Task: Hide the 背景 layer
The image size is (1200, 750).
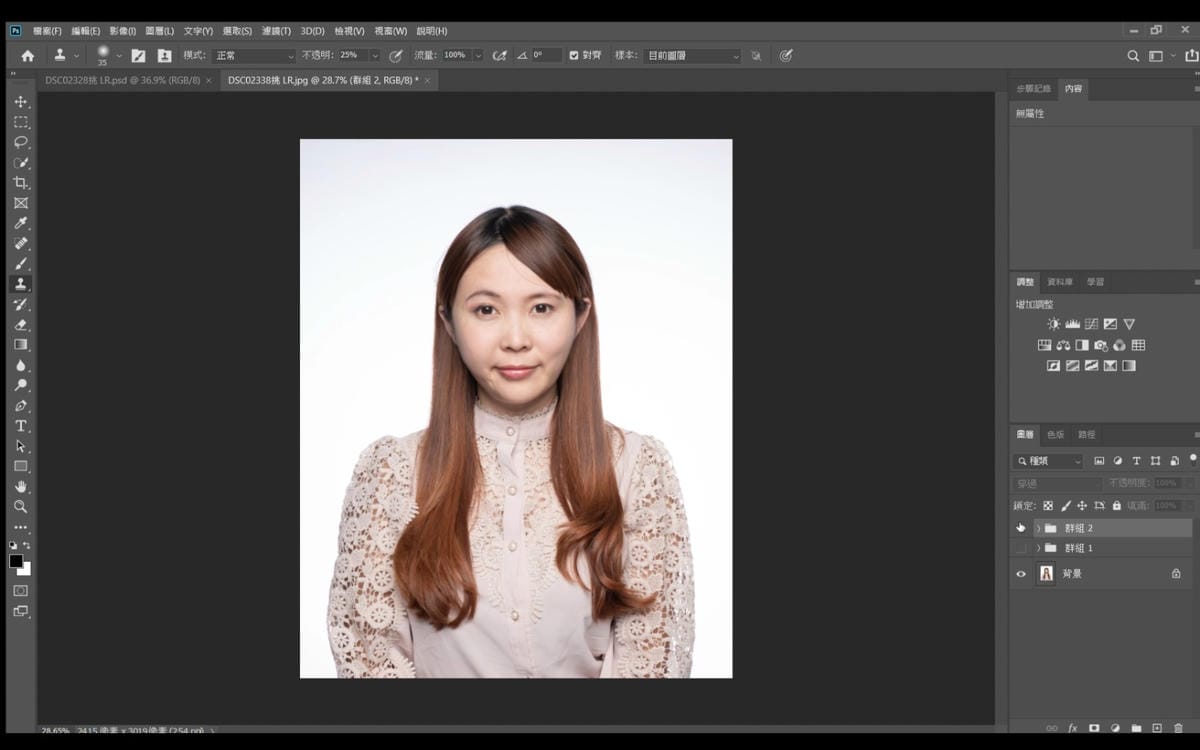Action: (1020, 574)
